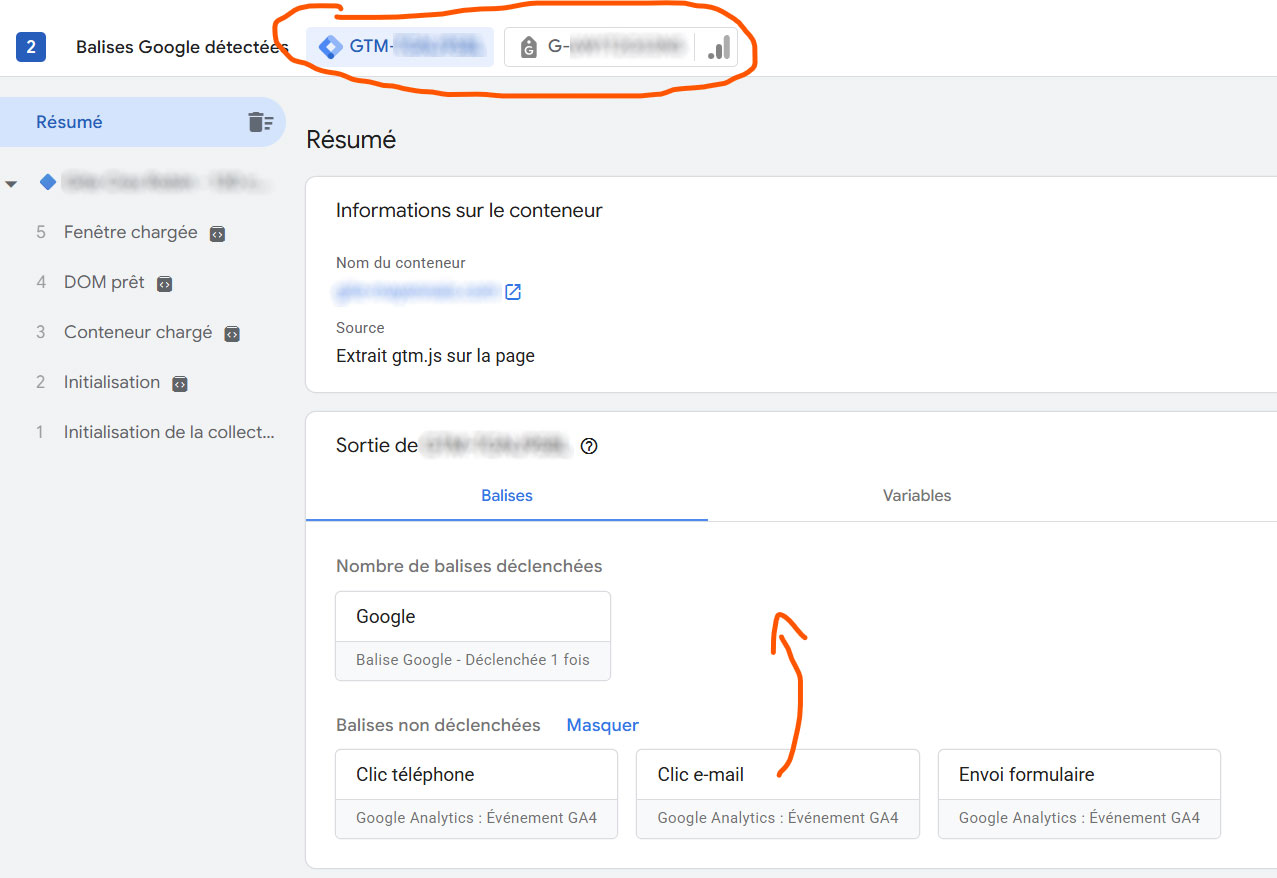Viewport: 1277px width, 878px height.
Task: Open the Google tag card
Action: (x=472, y=636)
